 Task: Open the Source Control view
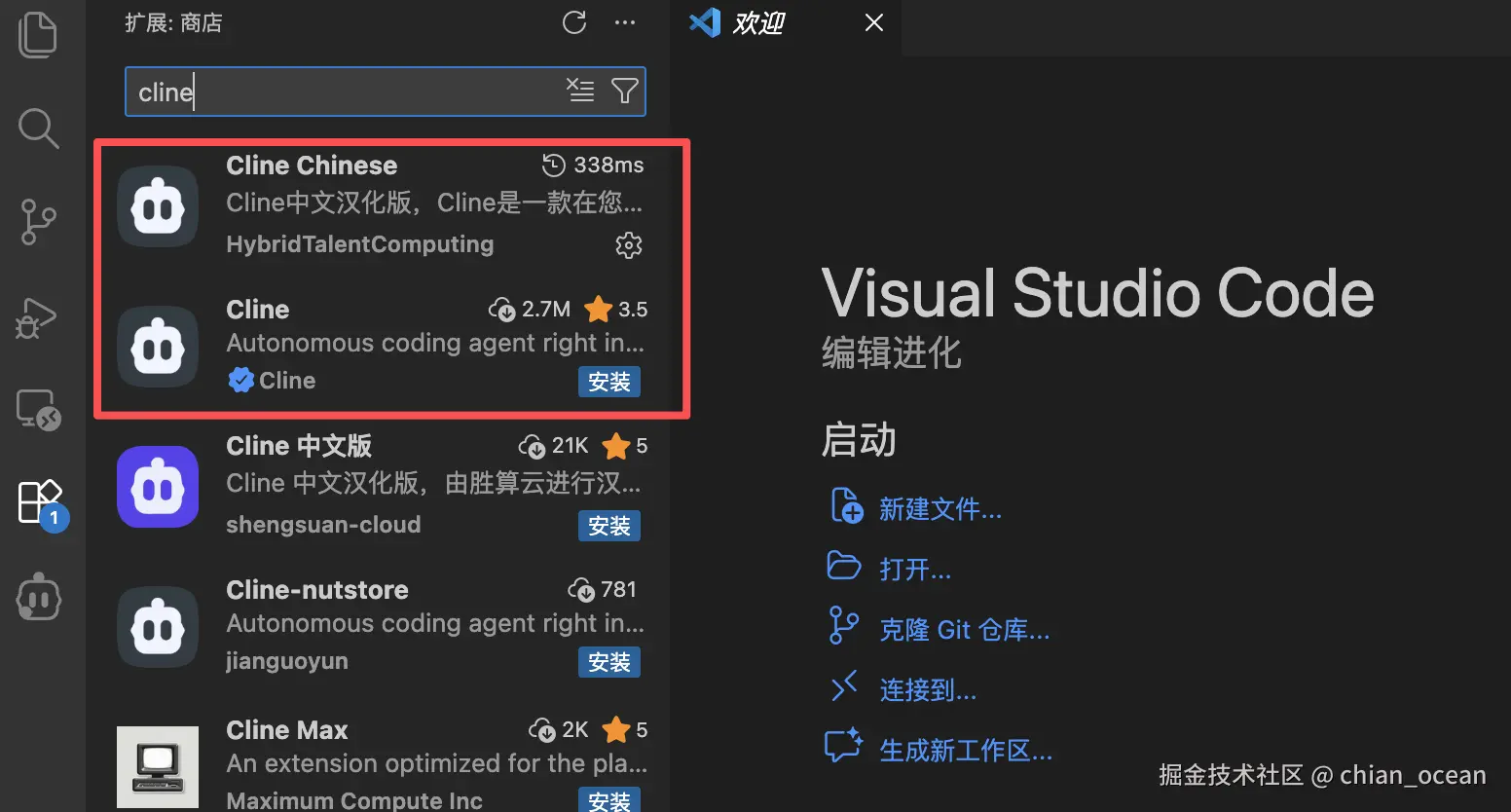38,222
